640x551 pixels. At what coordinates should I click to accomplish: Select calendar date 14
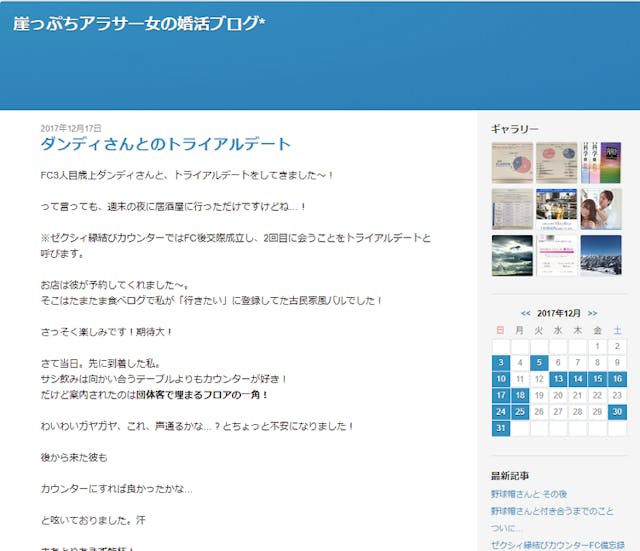578,379
